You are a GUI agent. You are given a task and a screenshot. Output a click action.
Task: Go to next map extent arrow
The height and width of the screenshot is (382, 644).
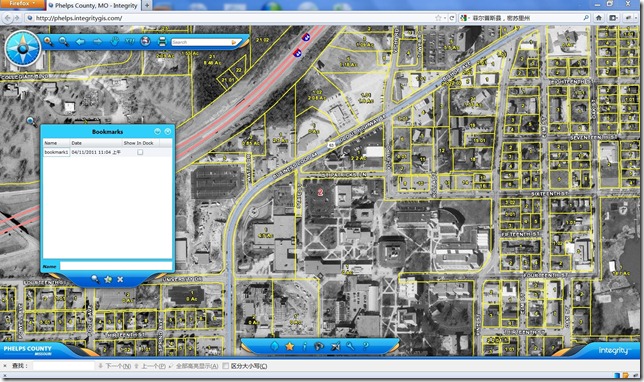click(x=97, y=41)
